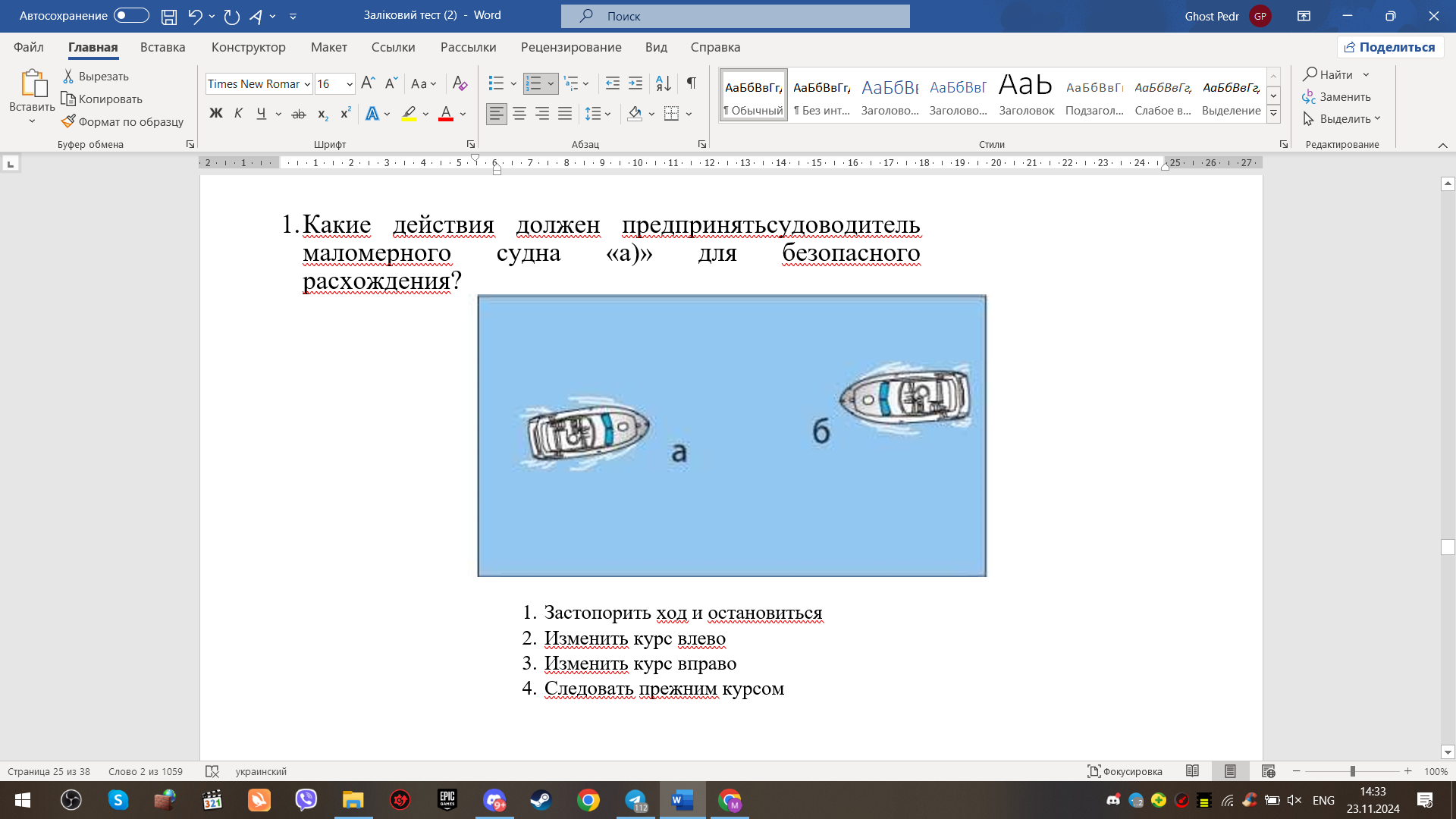1456x819 pixels.
Task: Open change case (Aa) dropdown
Action: (423, 83)
